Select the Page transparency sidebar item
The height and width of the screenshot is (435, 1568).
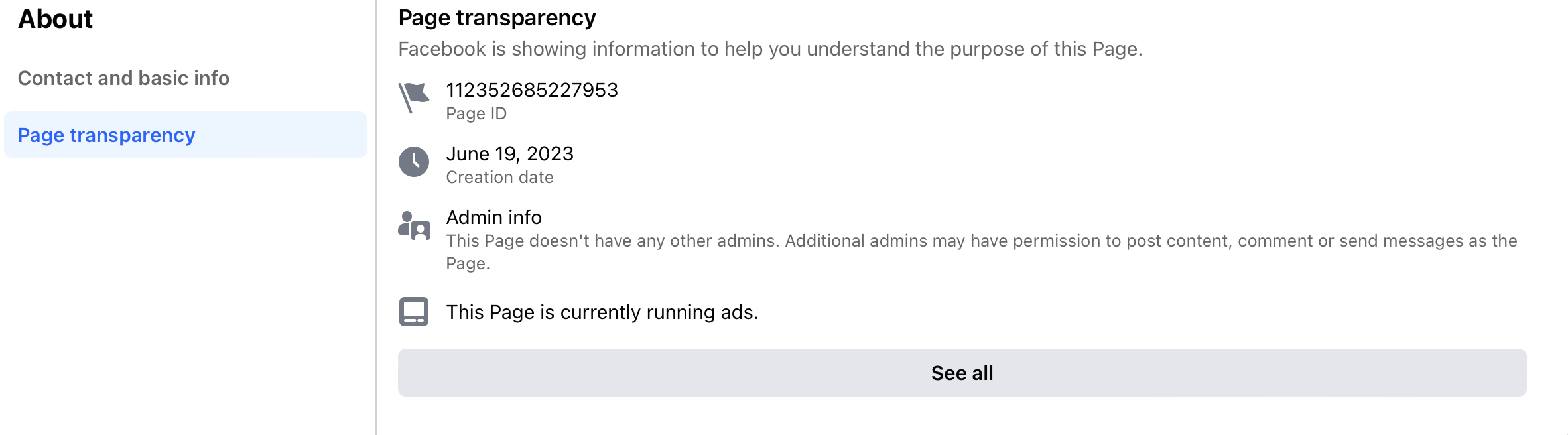point(106,135)
